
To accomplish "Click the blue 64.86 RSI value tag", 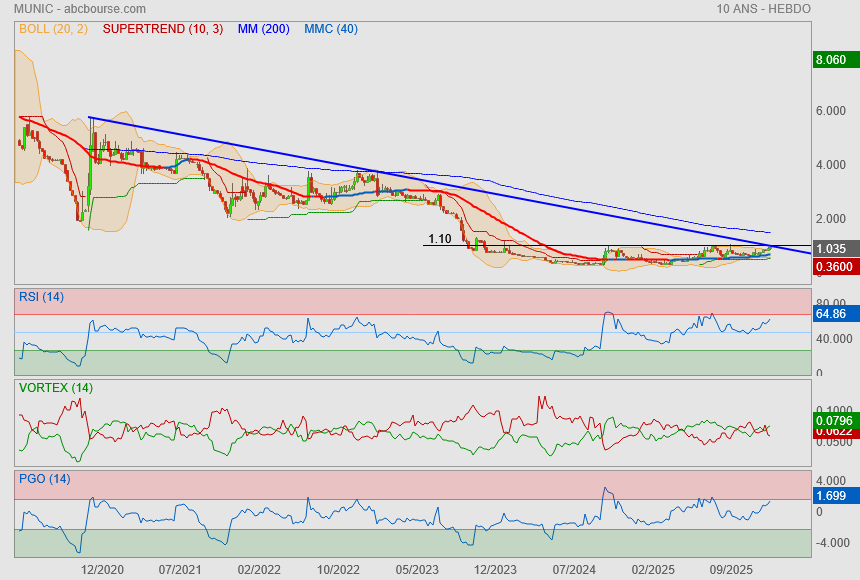I will coord(833,314).
